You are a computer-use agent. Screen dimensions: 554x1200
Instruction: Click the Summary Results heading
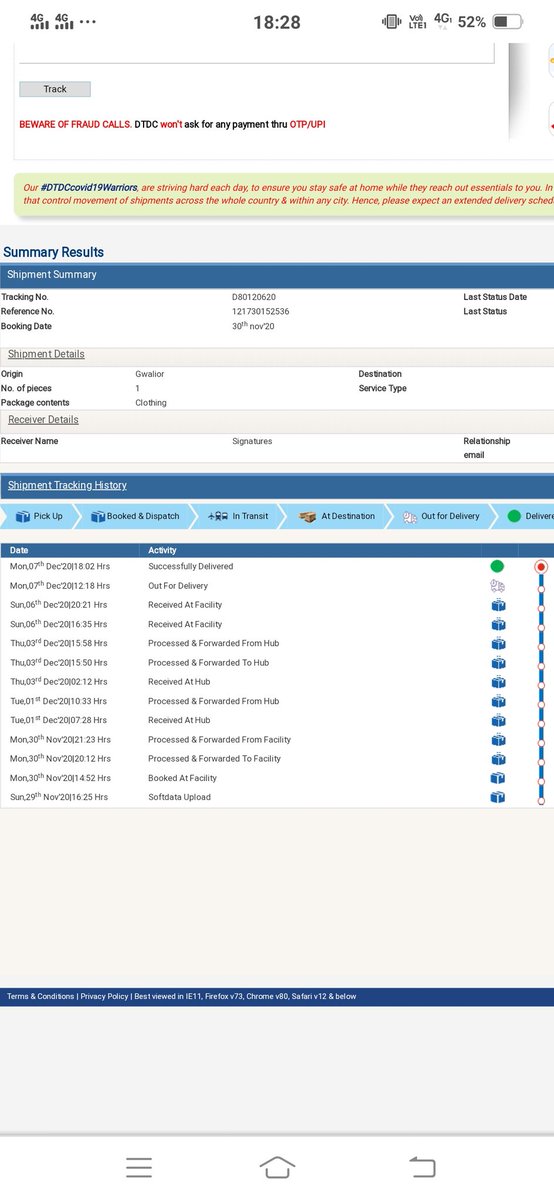53,252
